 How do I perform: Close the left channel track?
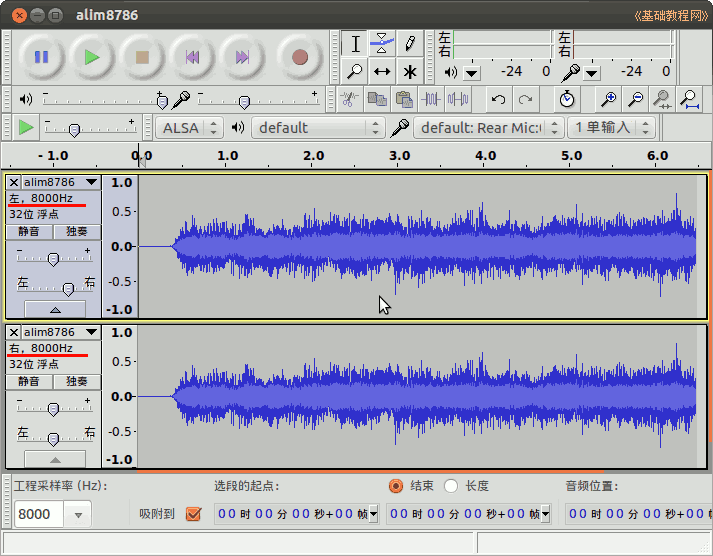(14, 183)
